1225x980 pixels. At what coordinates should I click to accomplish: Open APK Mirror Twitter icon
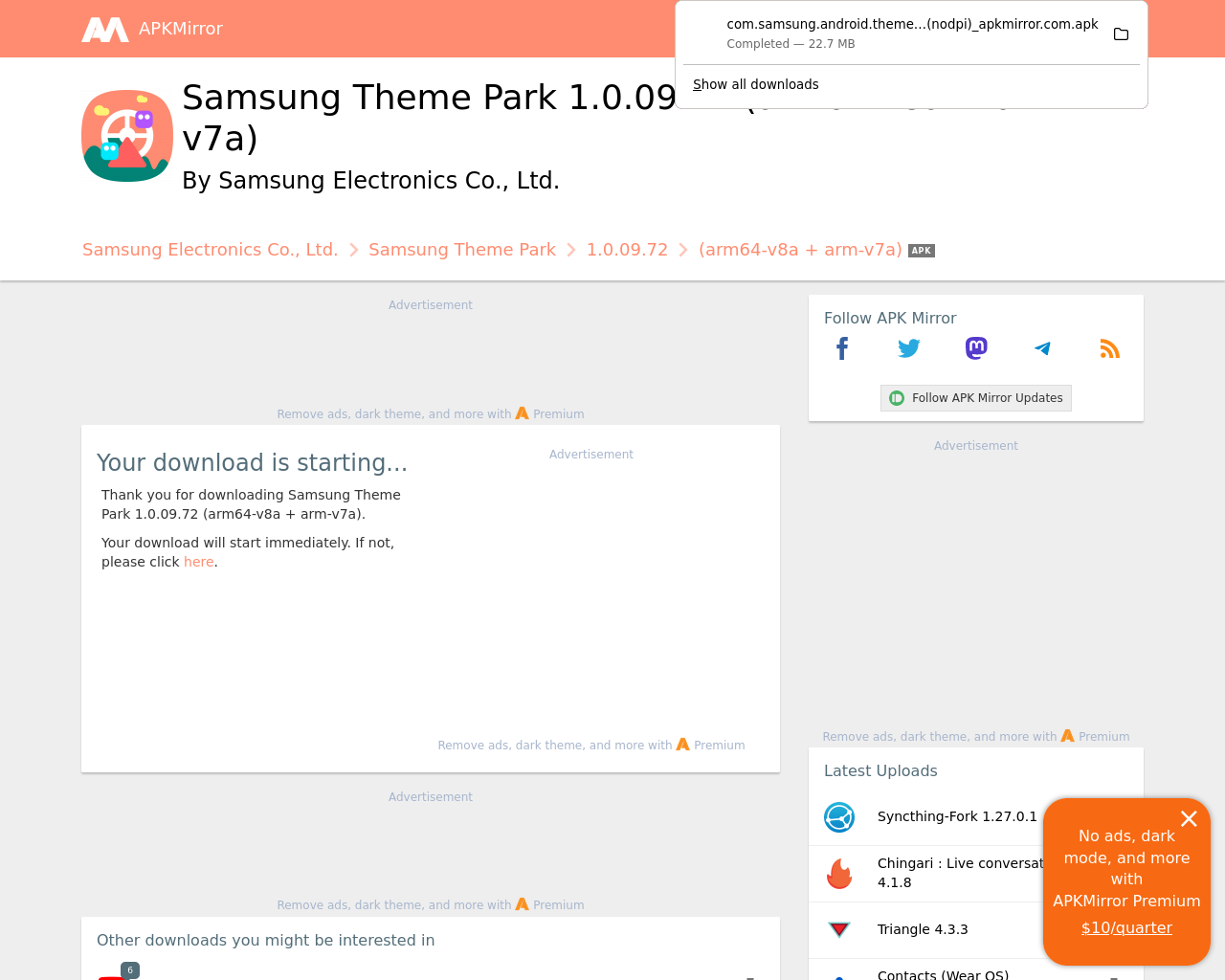pos(909,348)
